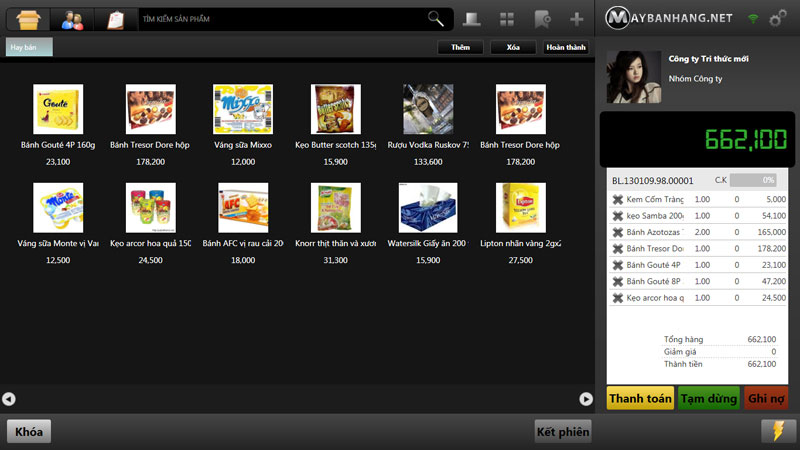
Task: Click the Kết phiên button
Action: [x=563, y=432]
